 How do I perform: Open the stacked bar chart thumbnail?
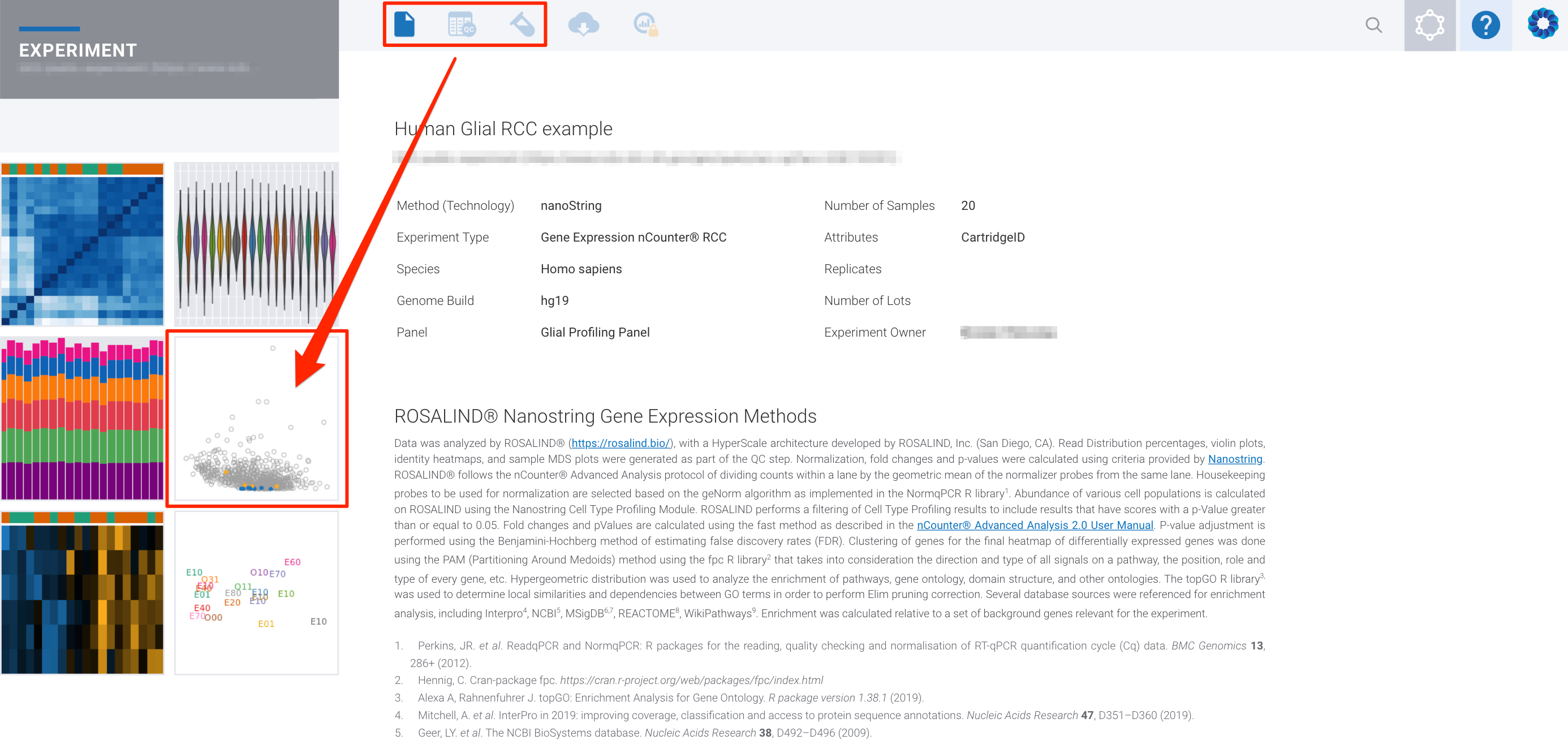click(82, 419)
